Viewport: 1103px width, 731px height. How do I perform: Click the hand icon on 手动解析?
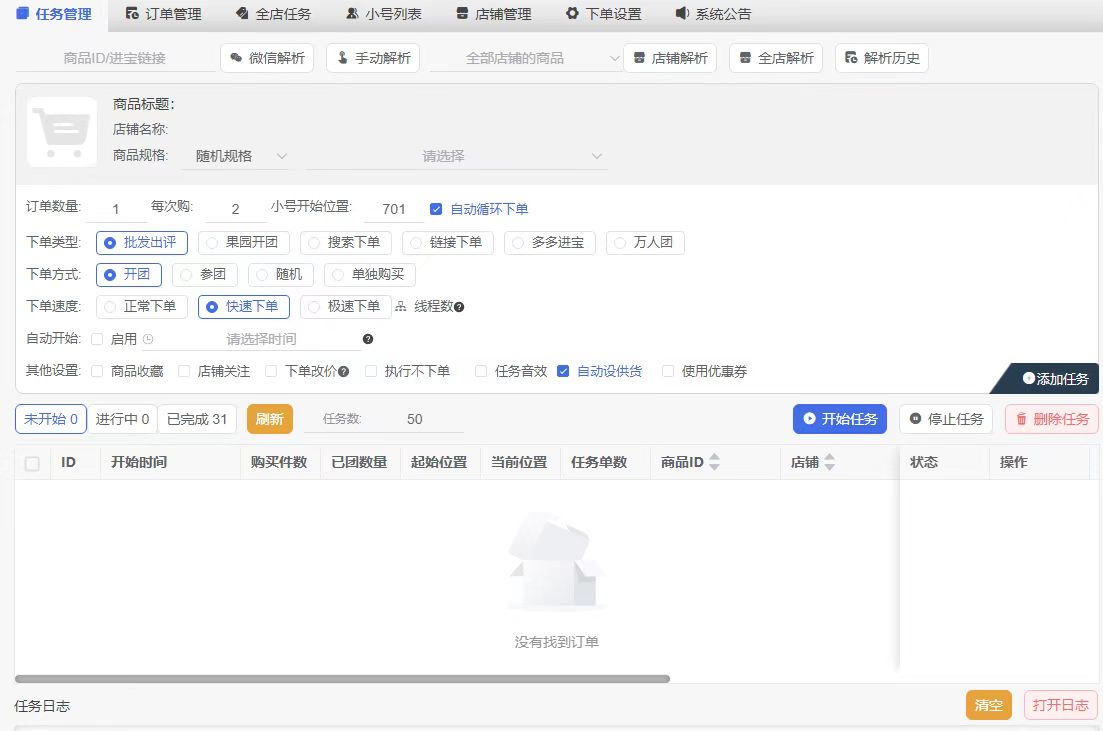[x=343, y=58]
